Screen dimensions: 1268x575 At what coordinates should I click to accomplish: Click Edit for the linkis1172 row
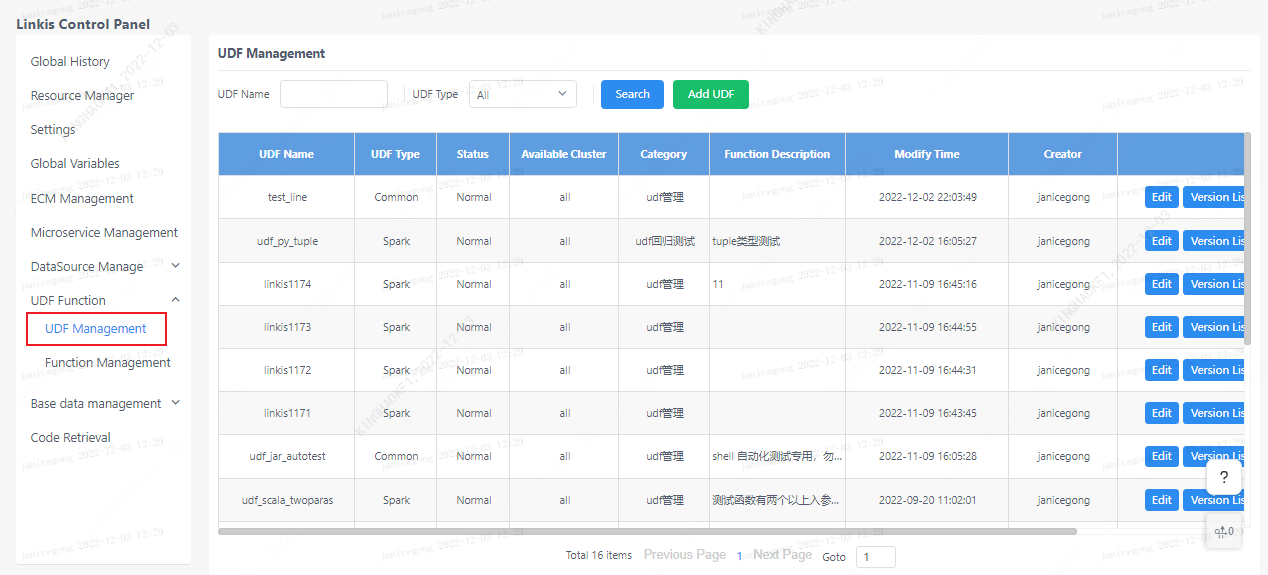click(x=1161, y=370)
